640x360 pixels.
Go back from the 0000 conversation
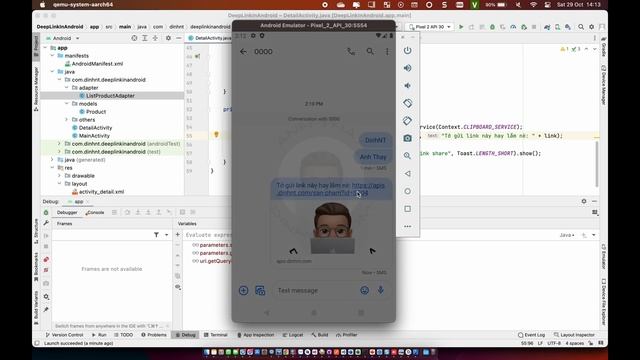243,51
